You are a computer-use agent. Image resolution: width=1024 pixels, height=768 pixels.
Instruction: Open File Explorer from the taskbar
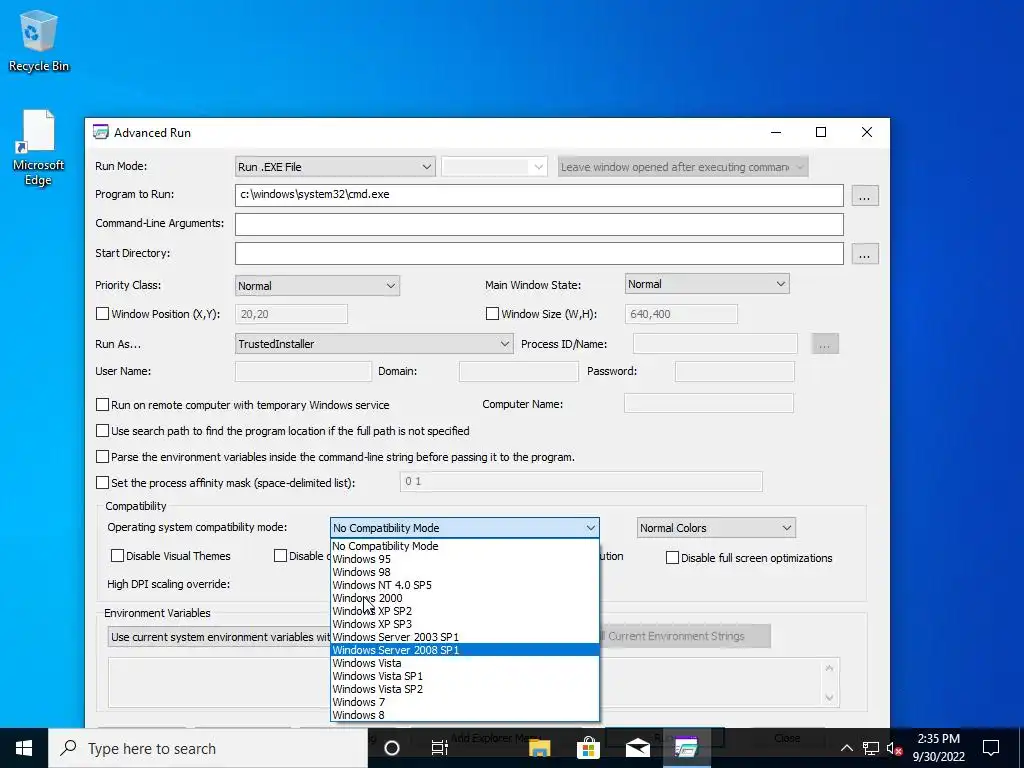[x=539, y=748]
